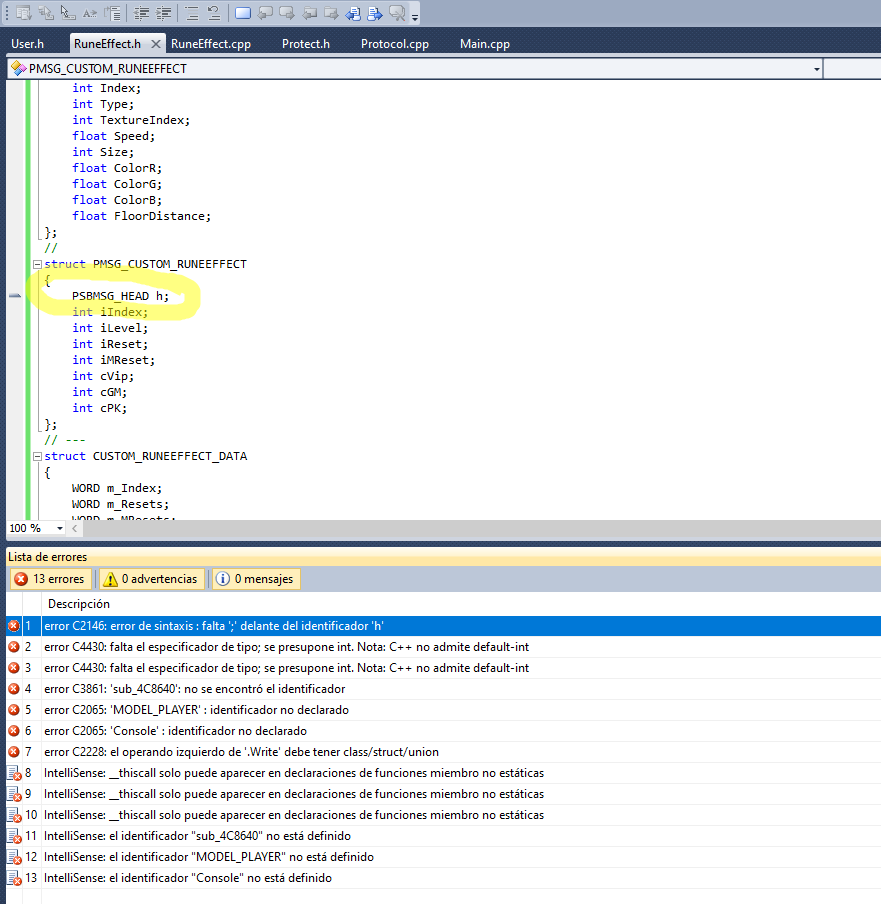The width and height of the screenshot is (881, 904).
Task: Click the line marker beside PSBMSG_HEAD h;
Action: [x=15, y=296]
